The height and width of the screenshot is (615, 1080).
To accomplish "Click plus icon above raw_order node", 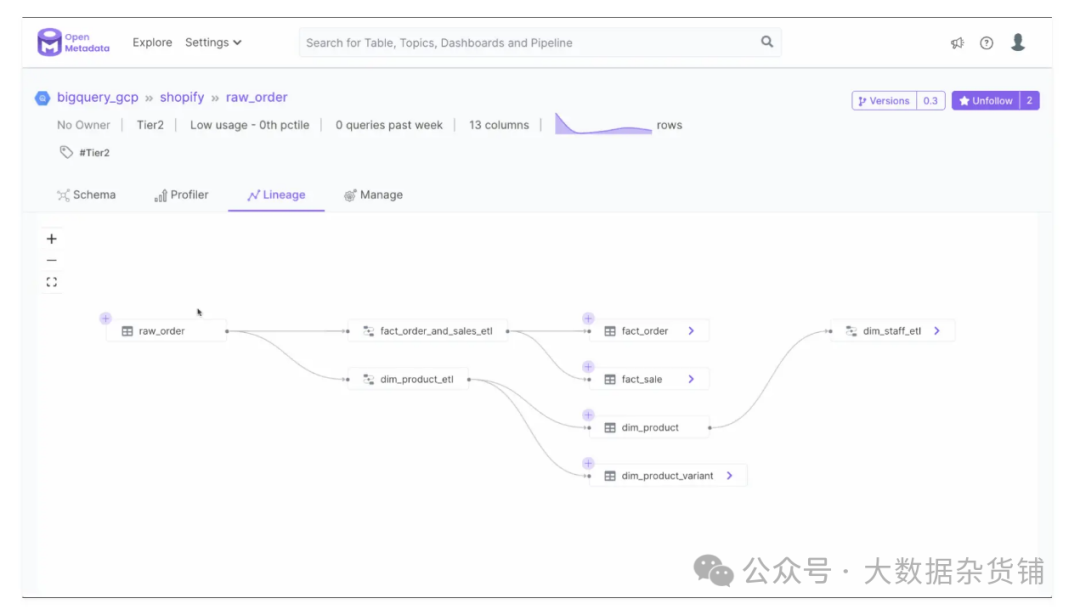I will tap(105, 318).
